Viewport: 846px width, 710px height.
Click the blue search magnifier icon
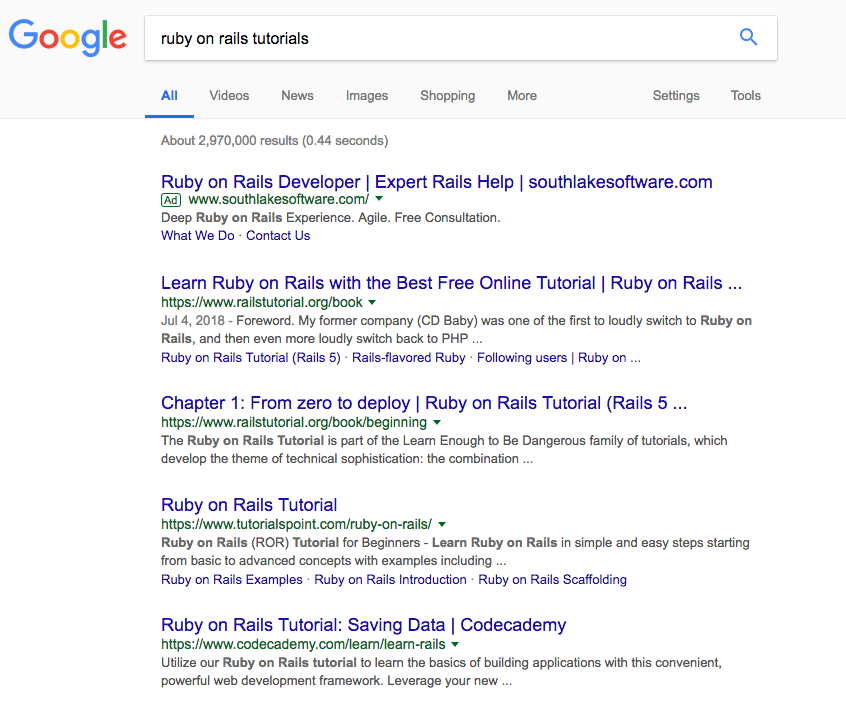click(x=748, y=37)
